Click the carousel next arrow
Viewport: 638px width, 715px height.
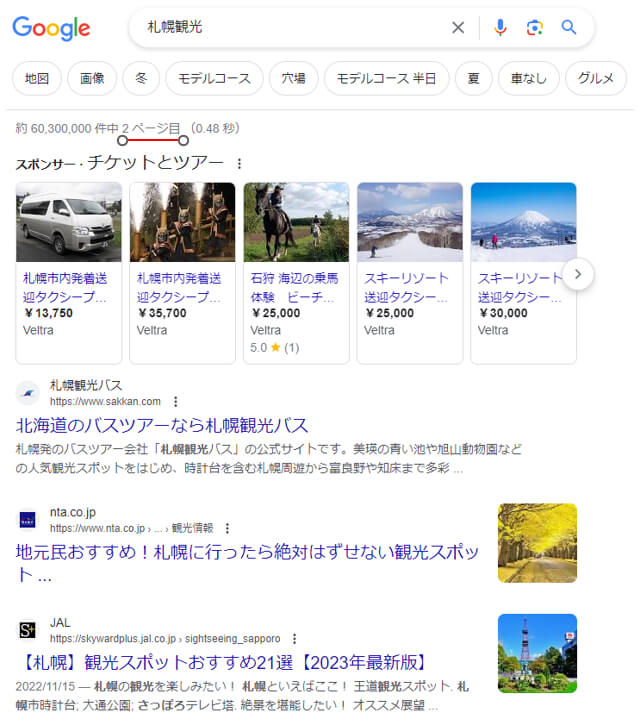tap(578, 274)
